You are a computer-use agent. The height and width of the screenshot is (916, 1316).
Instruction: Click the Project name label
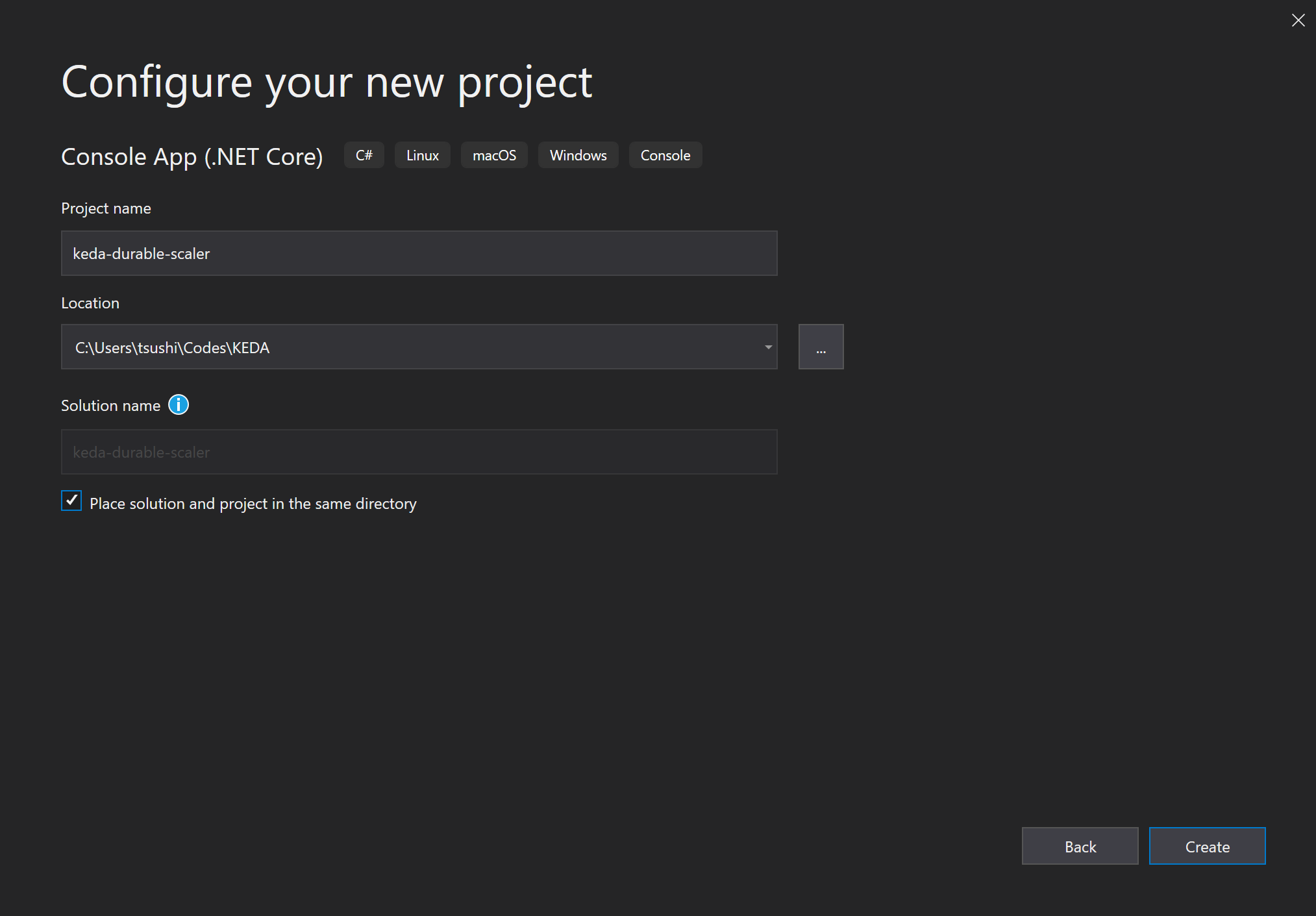point(106,208)
